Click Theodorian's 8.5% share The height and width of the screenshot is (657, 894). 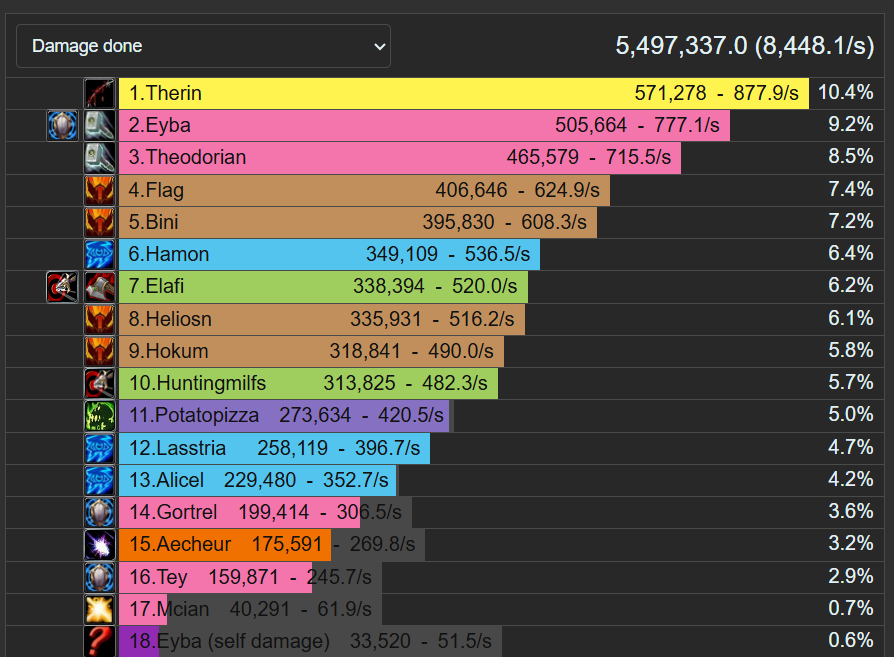click(x=851, y=156)
